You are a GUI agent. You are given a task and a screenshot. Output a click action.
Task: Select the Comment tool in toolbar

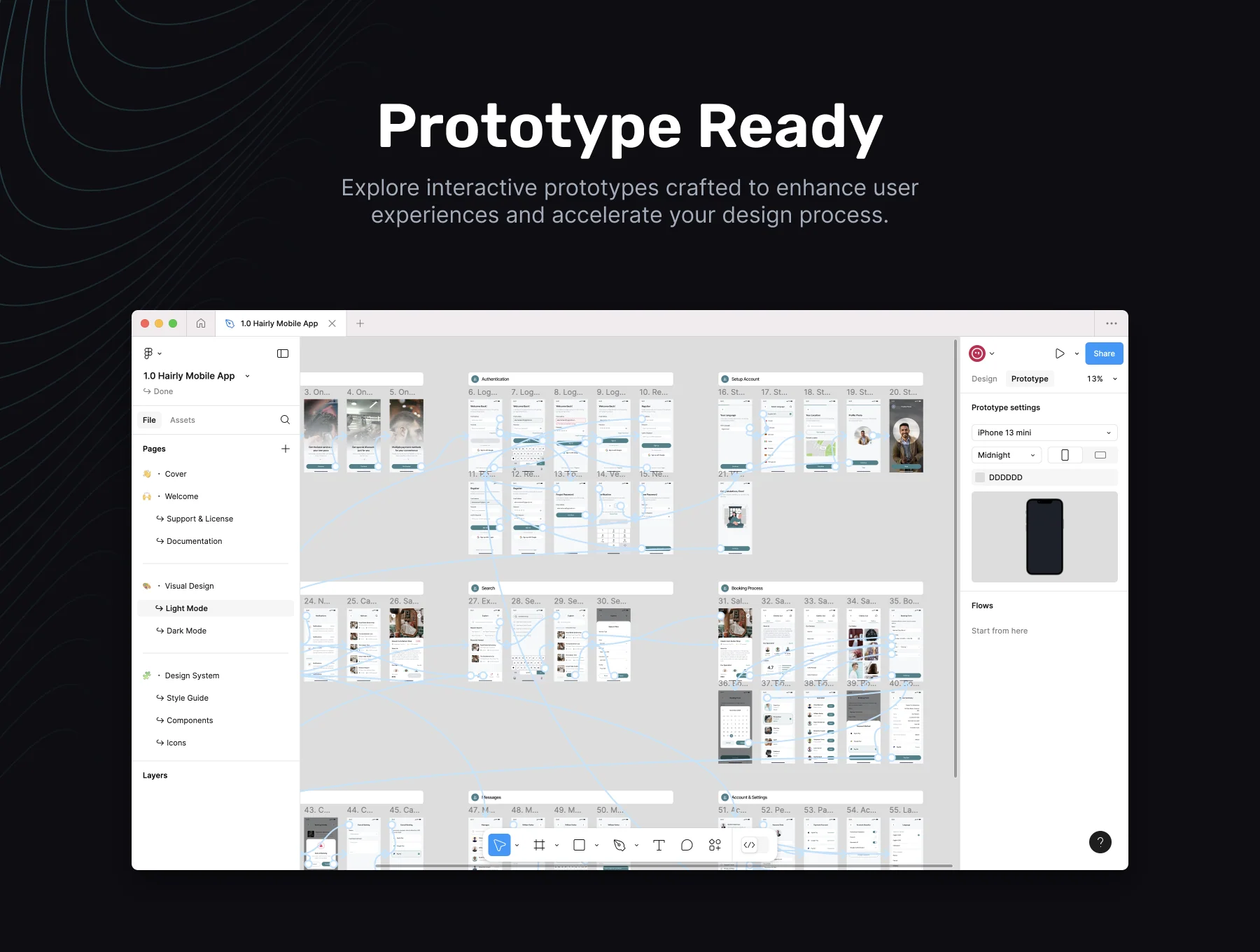coord(687,845)
